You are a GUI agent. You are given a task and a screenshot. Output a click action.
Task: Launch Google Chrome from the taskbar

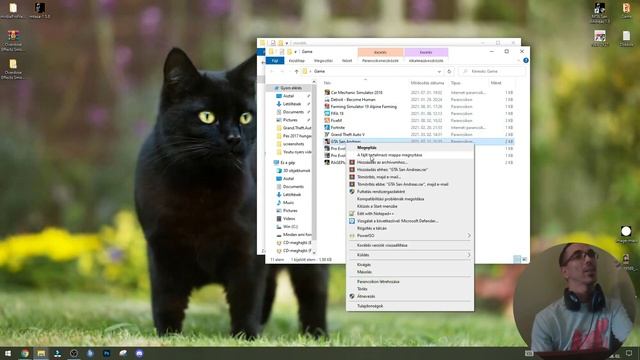click(25, 353)
